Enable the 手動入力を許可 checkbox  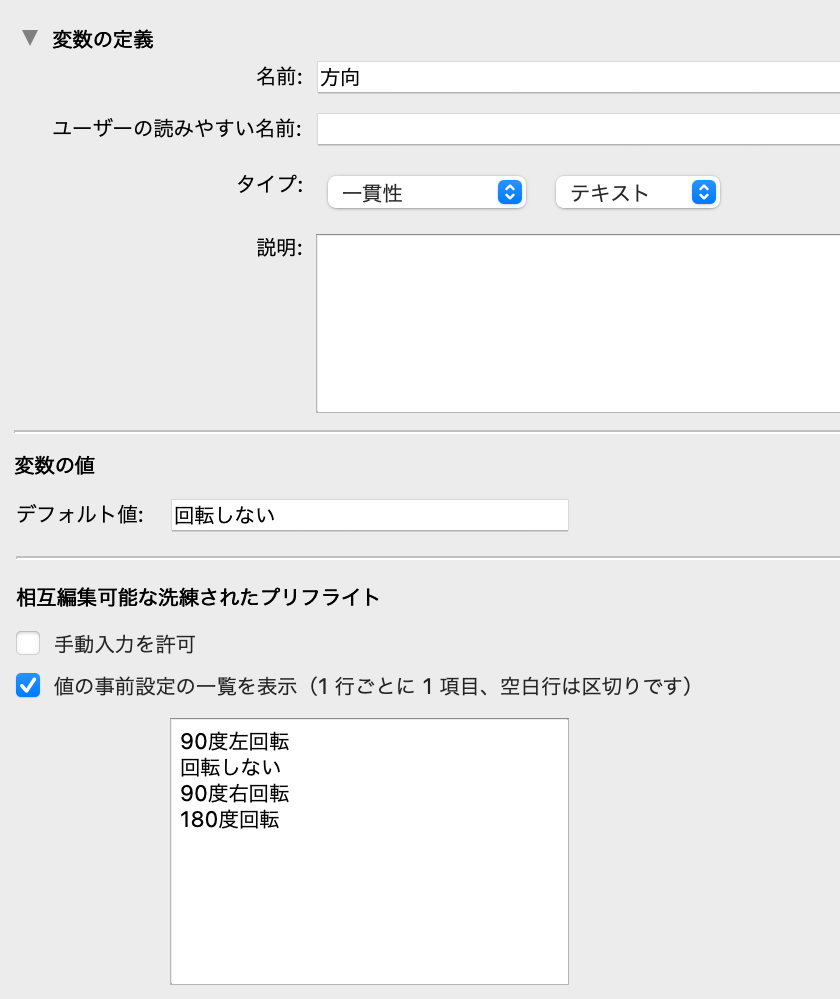[x=28, y=643]
